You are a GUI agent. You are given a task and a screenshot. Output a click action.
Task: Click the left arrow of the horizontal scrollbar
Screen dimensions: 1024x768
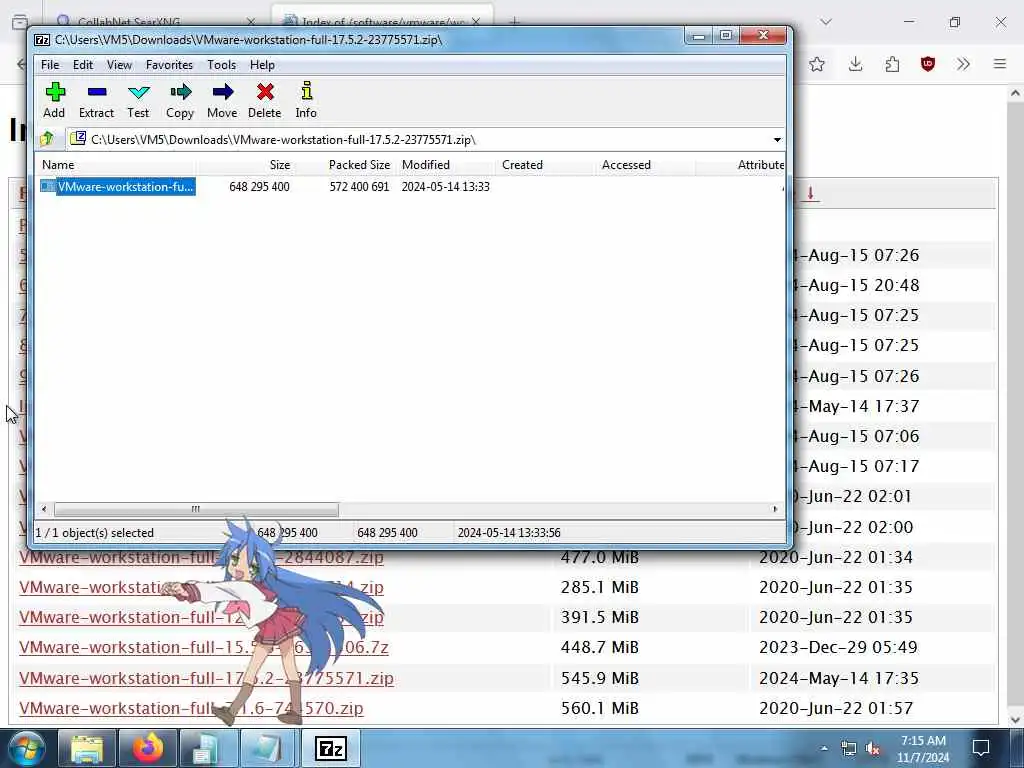(x=44, y=509)
